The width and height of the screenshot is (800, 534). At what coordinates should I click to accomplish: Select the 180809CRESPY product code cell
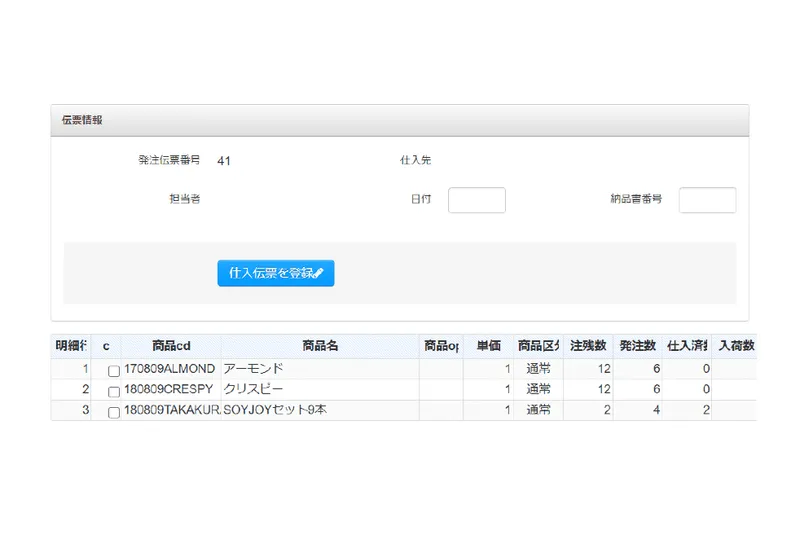[171, 389]
